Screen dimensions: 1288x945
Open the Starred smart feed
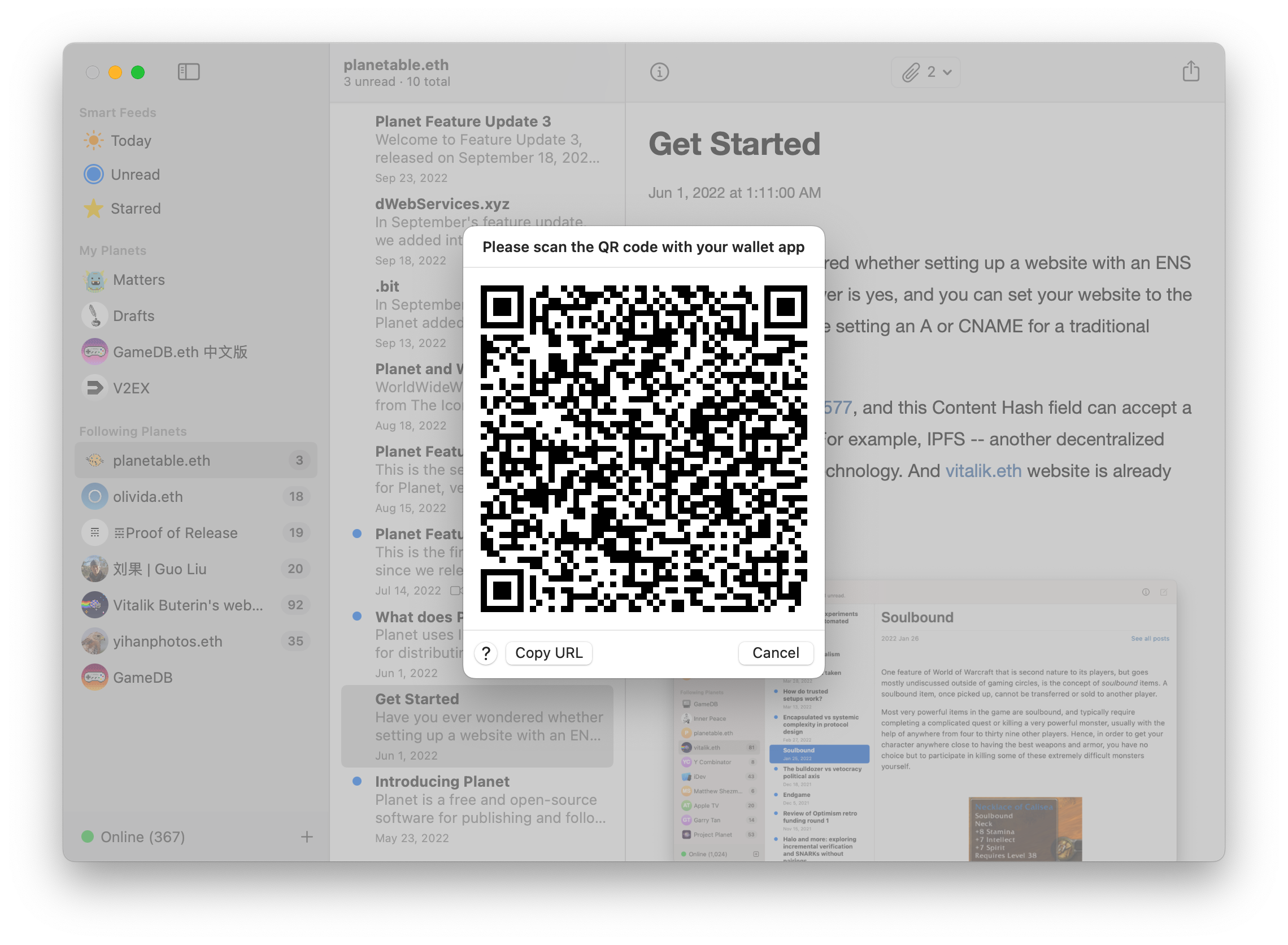(135, 208)
